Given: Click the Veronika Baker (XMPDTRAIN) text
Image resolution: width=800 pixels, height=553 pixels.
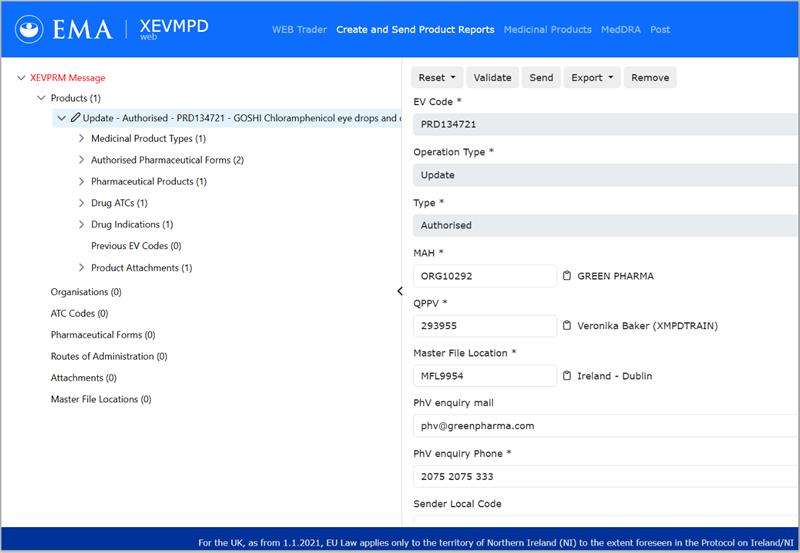Looking at the screenshot, I should [647, 325].
